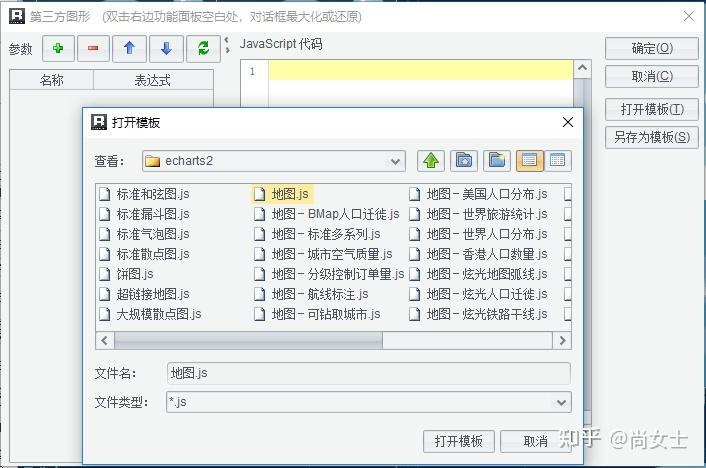Image resolution: width=706 pixels, height=468 pixels.
Task: Select file 大规模散点图.js
Action: point(150,314)
